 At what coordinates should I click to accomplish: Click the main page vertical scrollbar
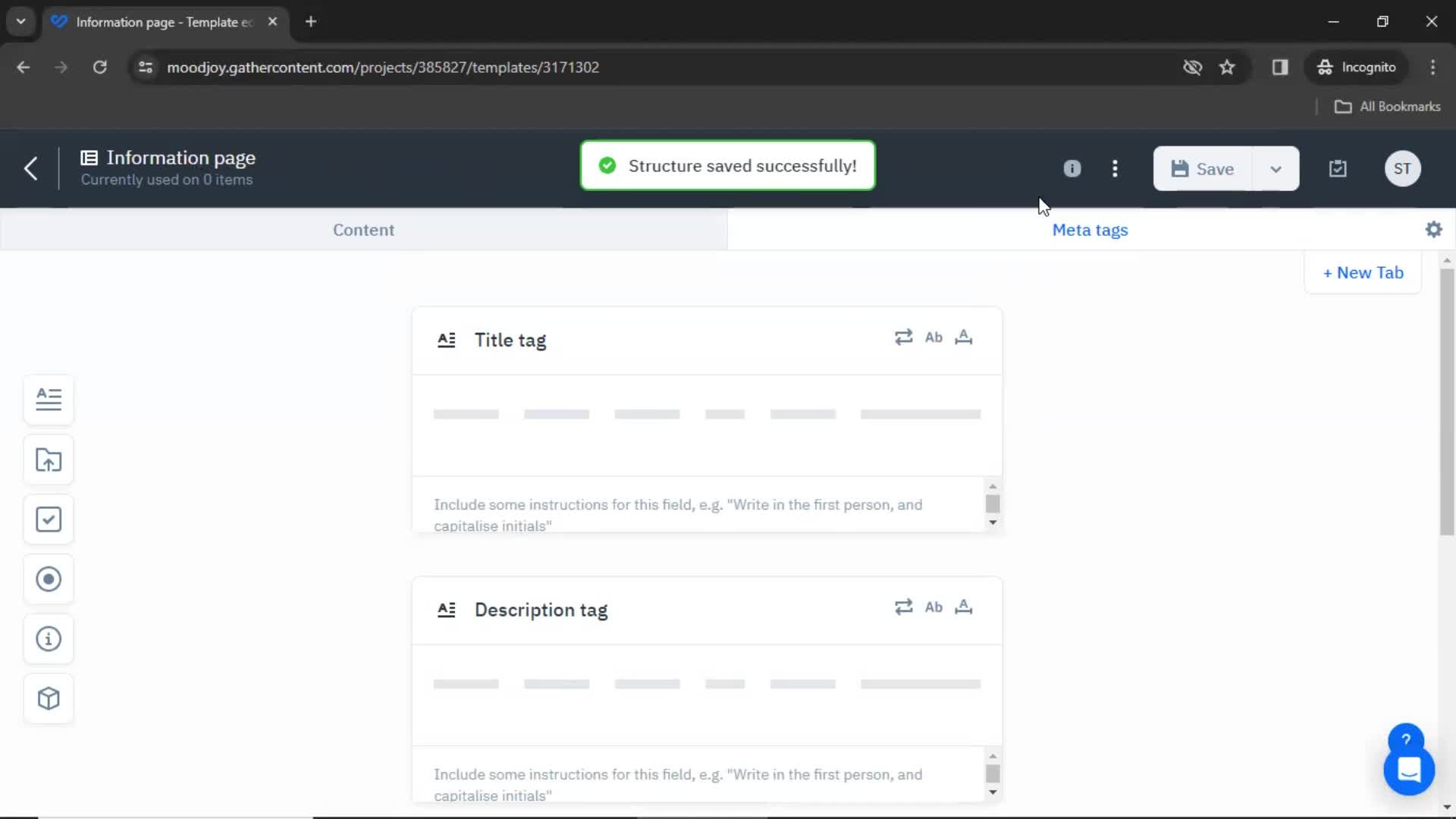click(1447, 402)
